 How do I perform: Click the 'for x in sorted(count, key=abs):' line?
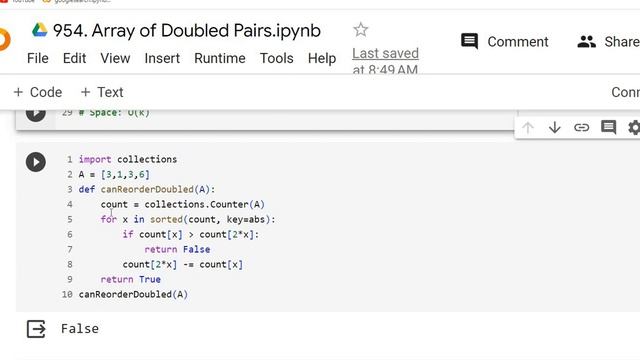coord(188,219)
